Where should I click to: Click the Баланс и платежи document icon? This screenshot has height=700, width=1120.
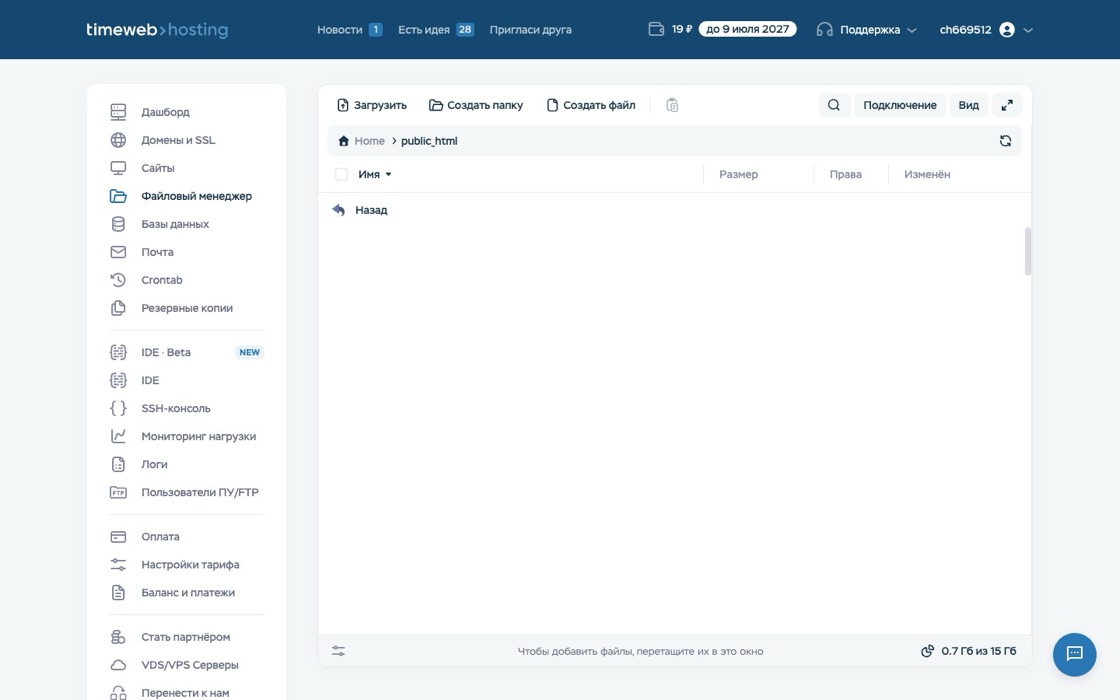[118, 592]
